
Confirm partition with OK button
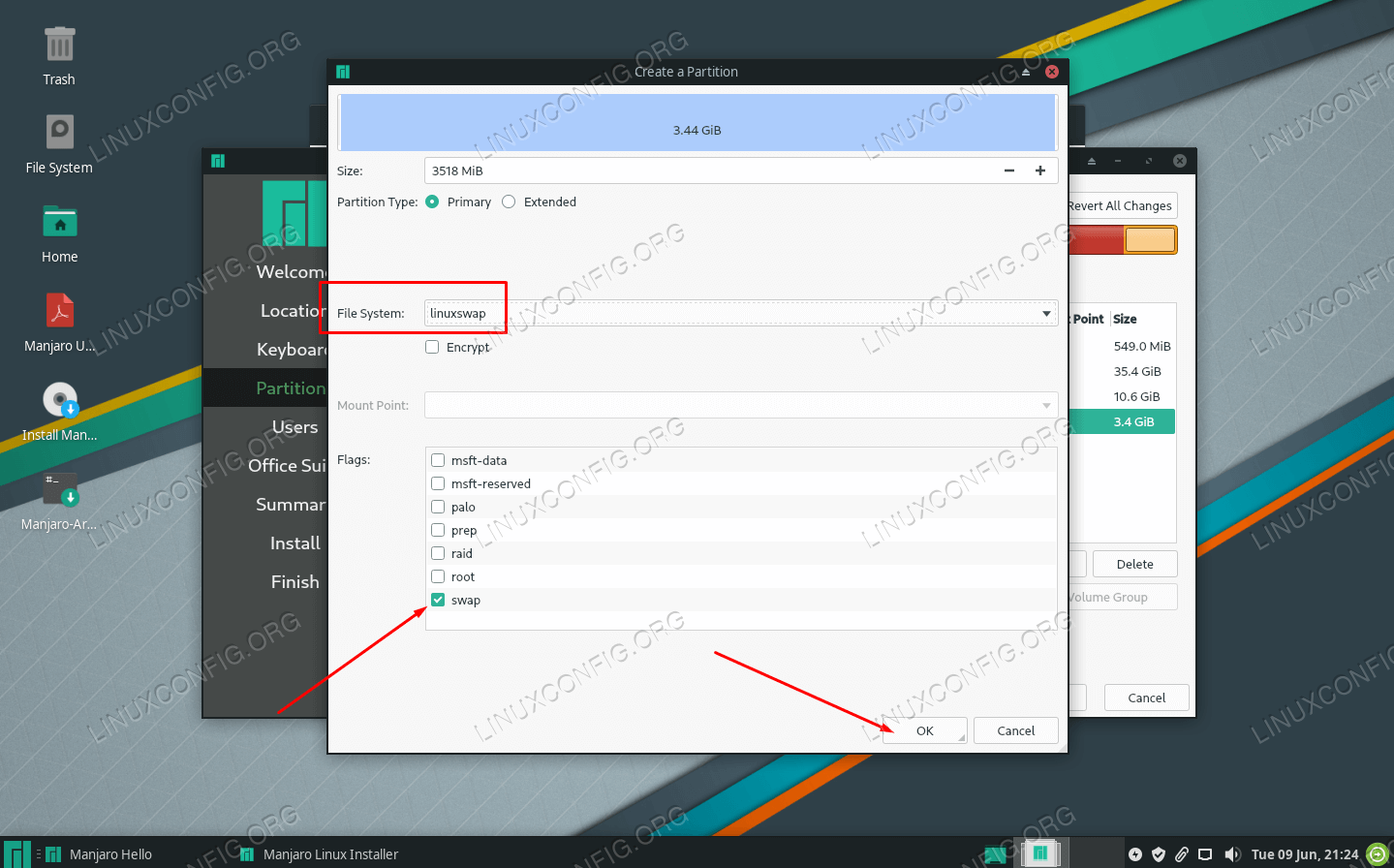(925, 730)
